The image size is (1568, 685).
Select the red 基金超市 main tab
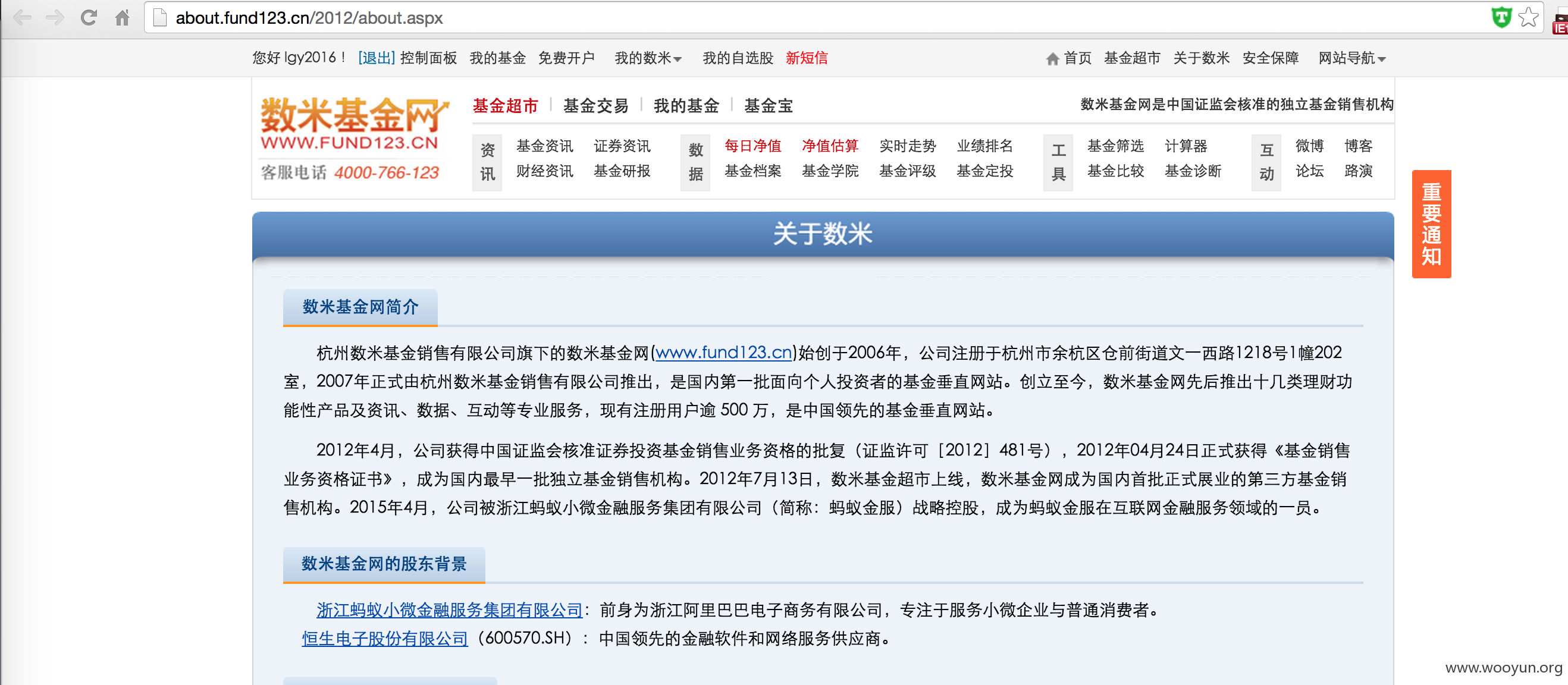point(505,106)
